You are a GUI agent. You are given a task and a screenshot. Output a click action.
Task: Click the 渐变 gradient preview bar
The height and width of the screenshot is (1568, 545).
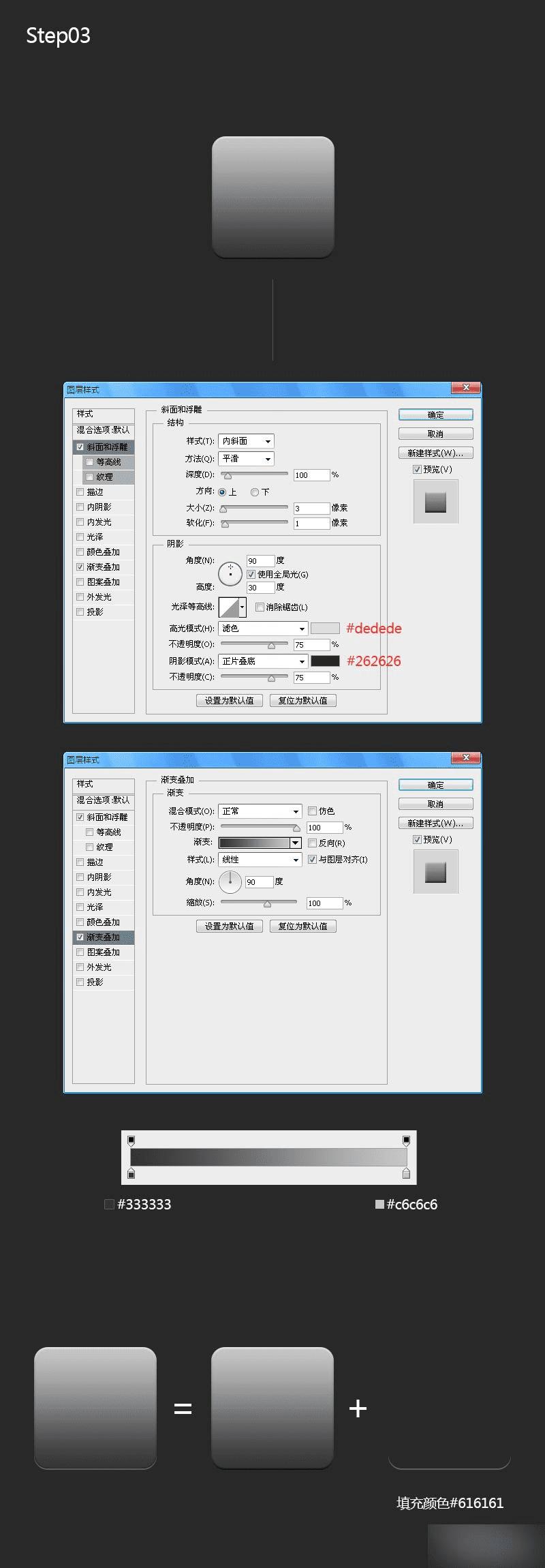tap(254, 843)
